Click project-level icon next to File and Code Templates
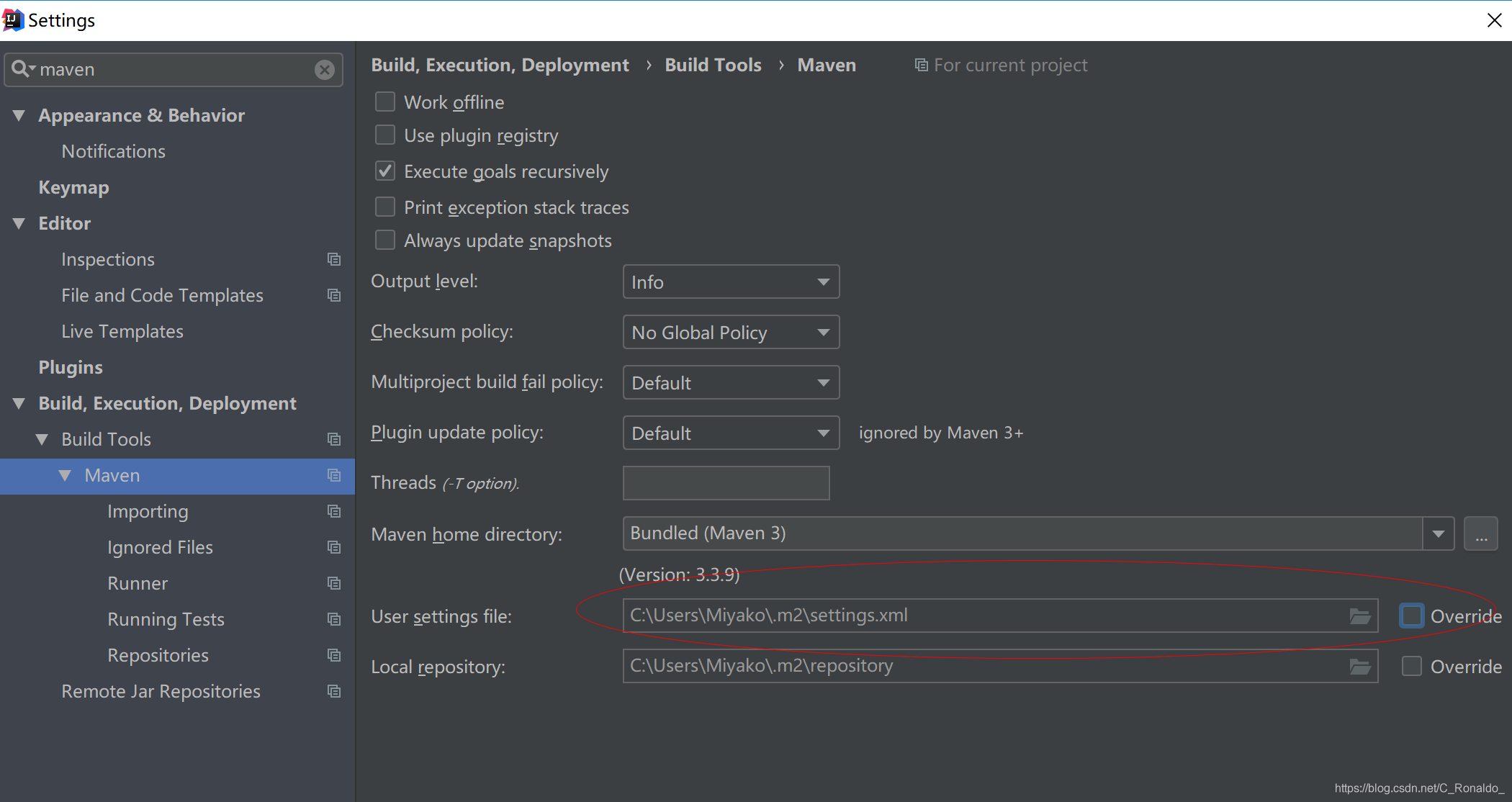Screen dimensions: 1512x802 pyautogui.click(x=334, y=295)
